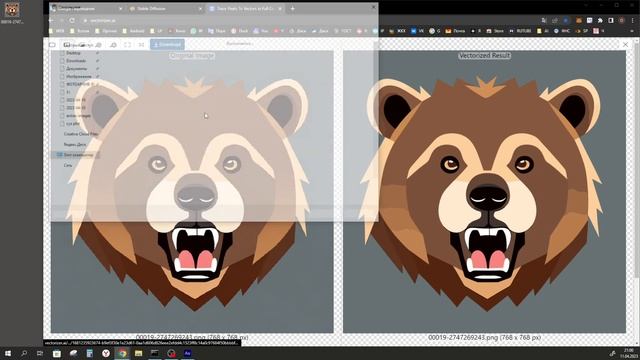Image resolution: width=640 pixels, height=360 pixels.
Task: Open the ФНС bookmark
Action: point(562,31)
